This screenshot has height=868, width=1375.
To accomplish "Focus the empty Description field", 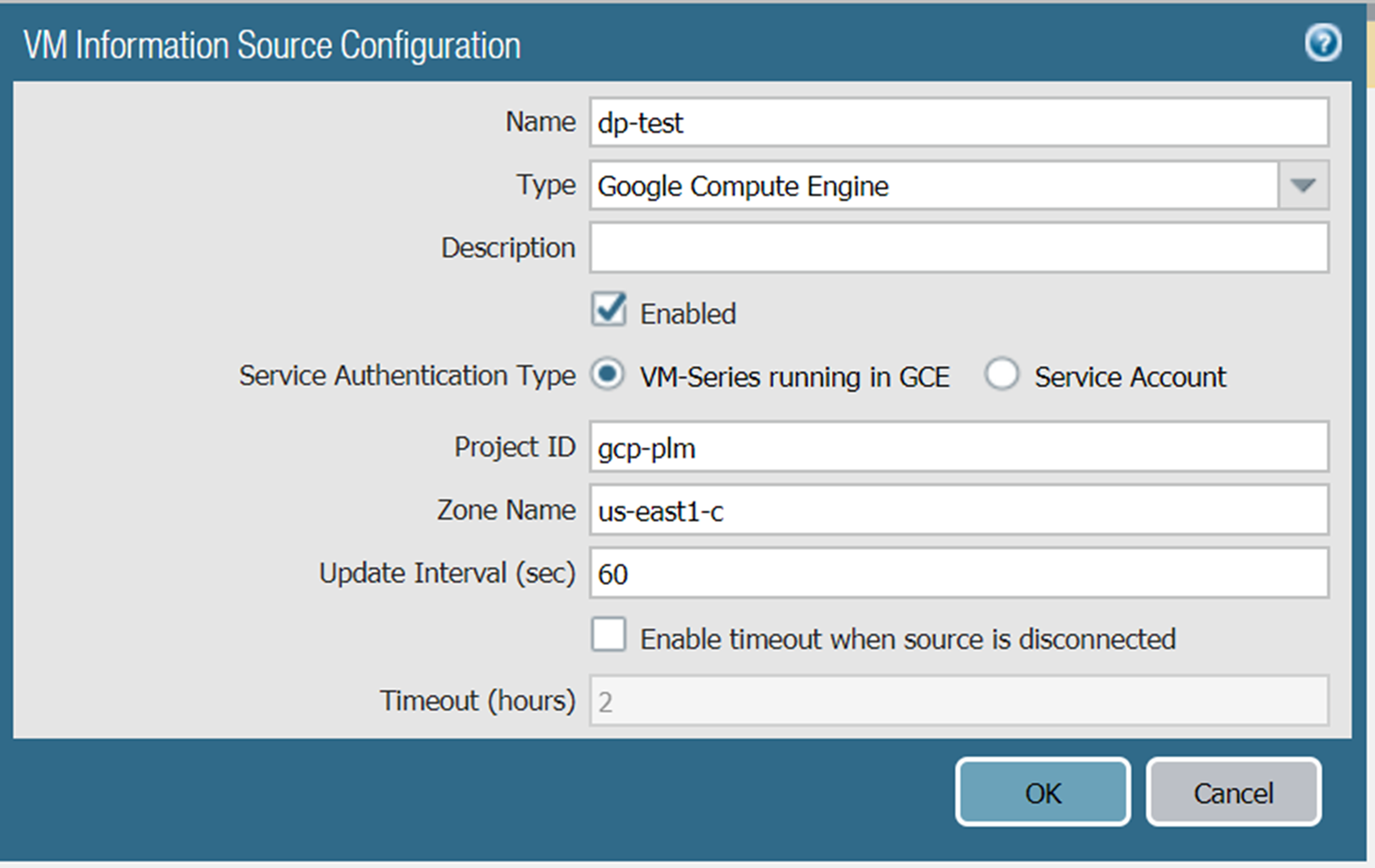I will 958,248.
